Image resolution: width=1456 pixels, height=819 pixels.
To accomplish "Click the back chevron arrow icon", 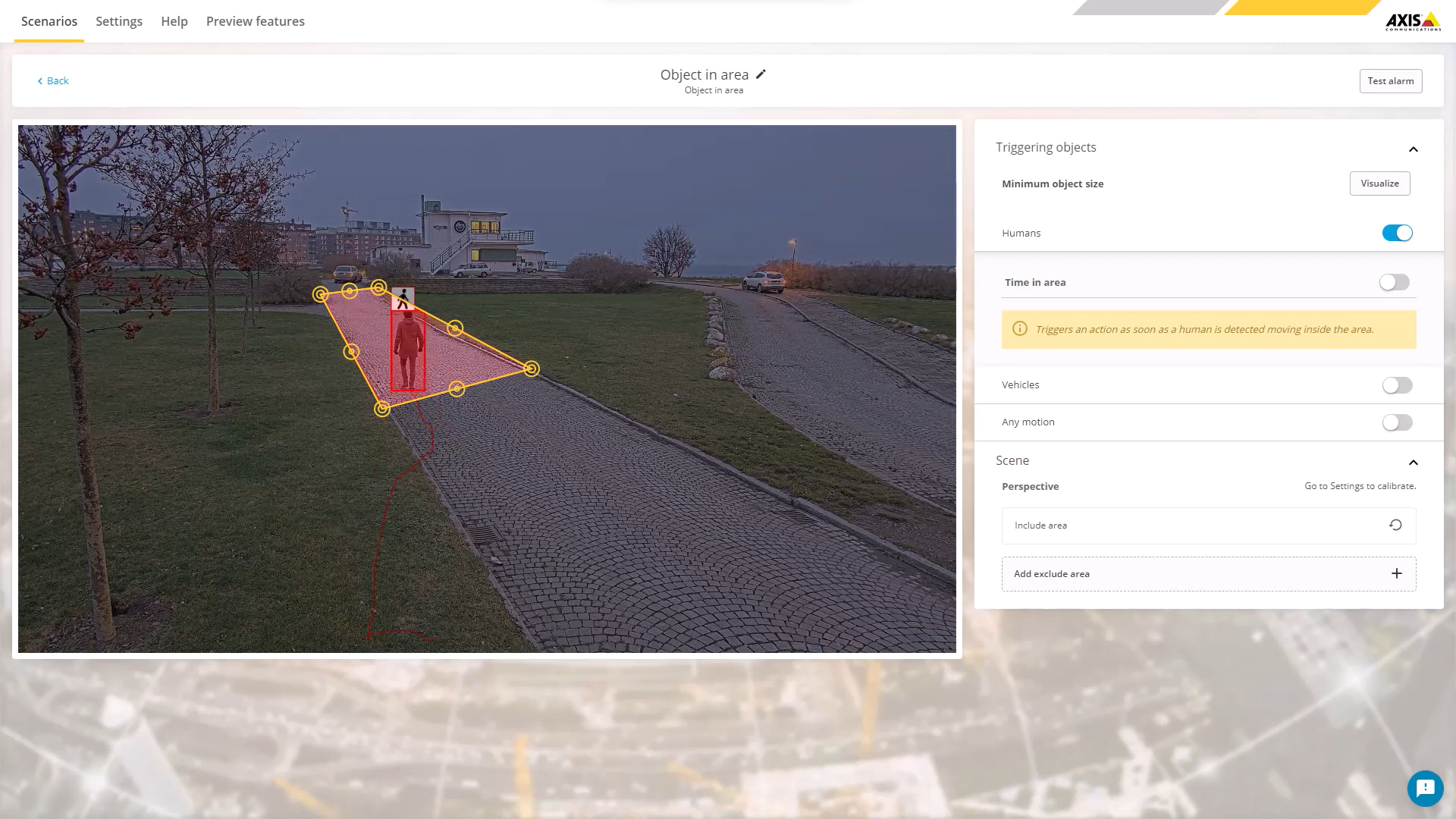I will [40, 81].
